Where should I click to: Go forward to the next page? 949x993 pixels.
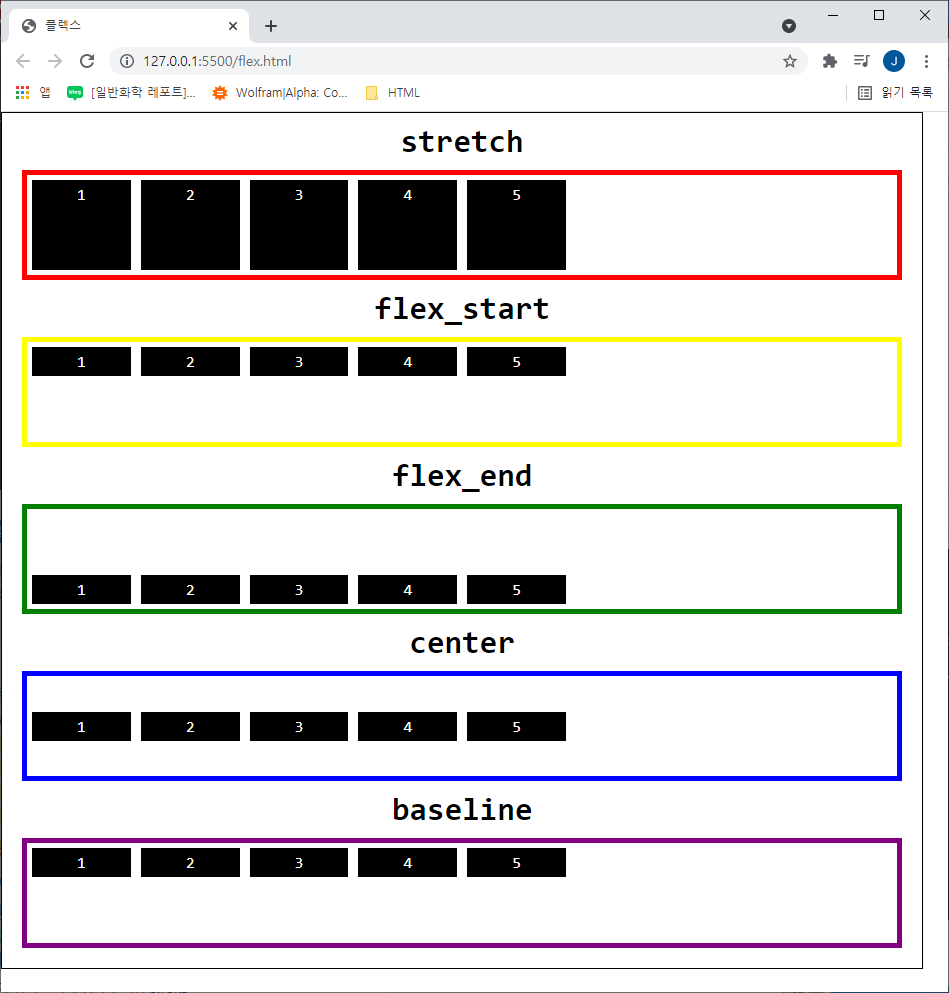pyautogui.click(x=55, y=61)
